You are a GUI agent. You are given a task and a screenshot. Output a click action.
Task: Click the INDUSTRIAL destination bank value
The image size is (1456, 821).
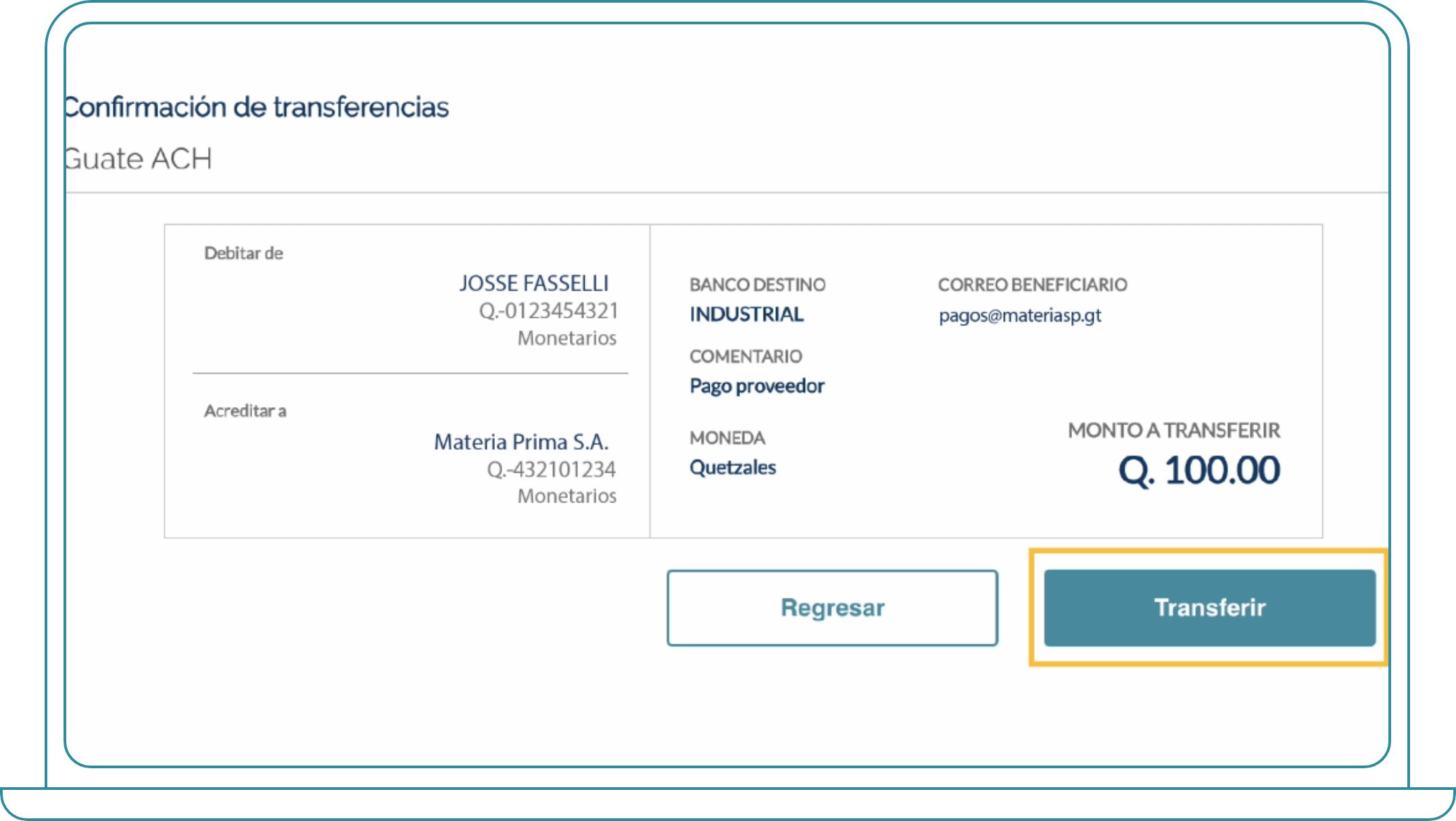click(x=746, y=314)
